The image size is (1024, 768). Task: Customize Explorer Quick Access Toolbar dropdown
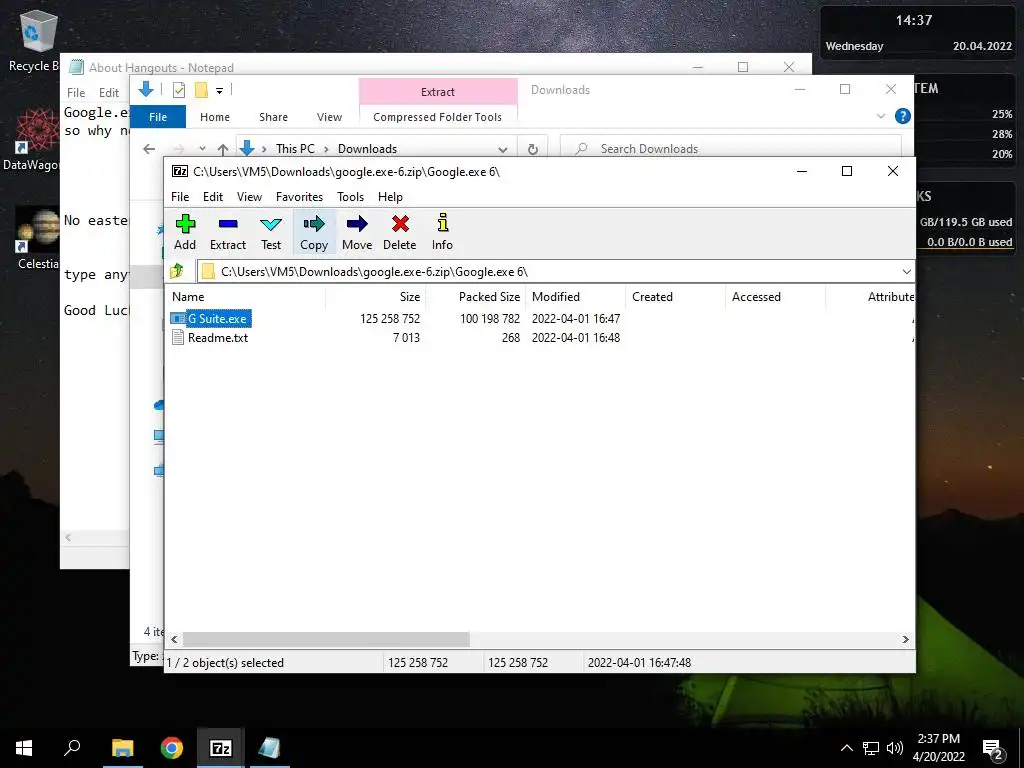(219, 91)
